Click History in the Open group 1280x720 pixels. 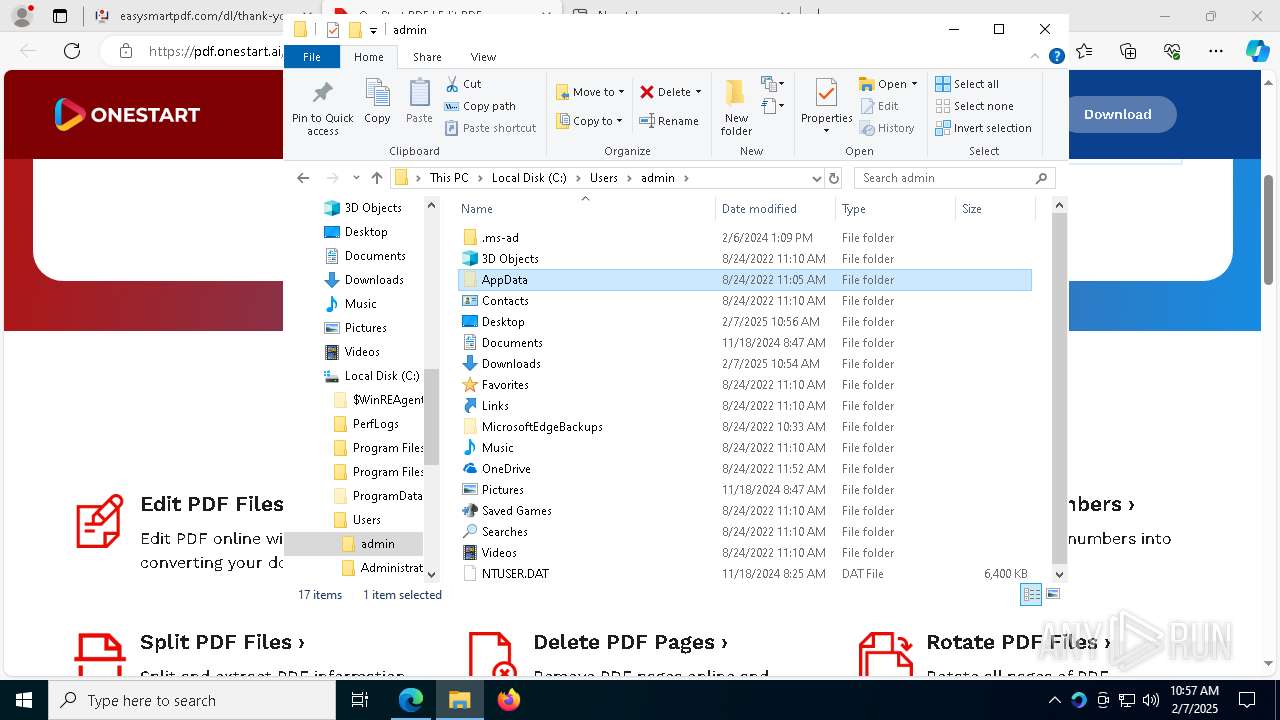click(x=886, y=128)
